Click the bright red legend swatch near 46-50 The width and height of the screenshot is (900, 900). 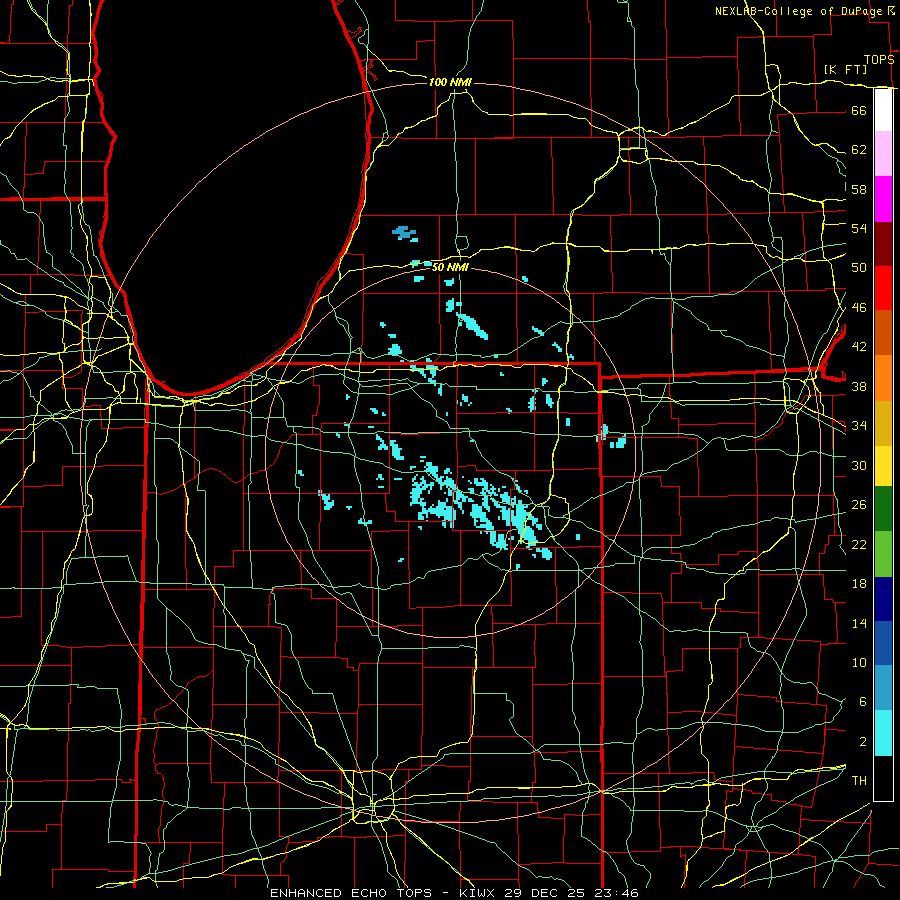click(883, 288)
